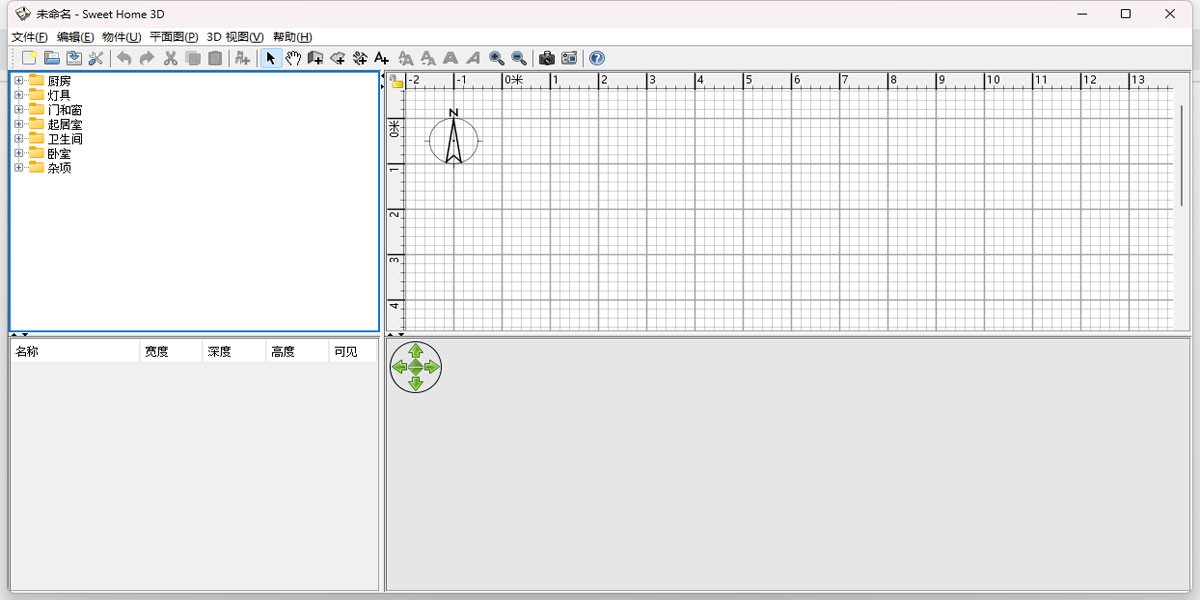
Task: Select the Create rooms tool
Action: click(x=338, y=58)
